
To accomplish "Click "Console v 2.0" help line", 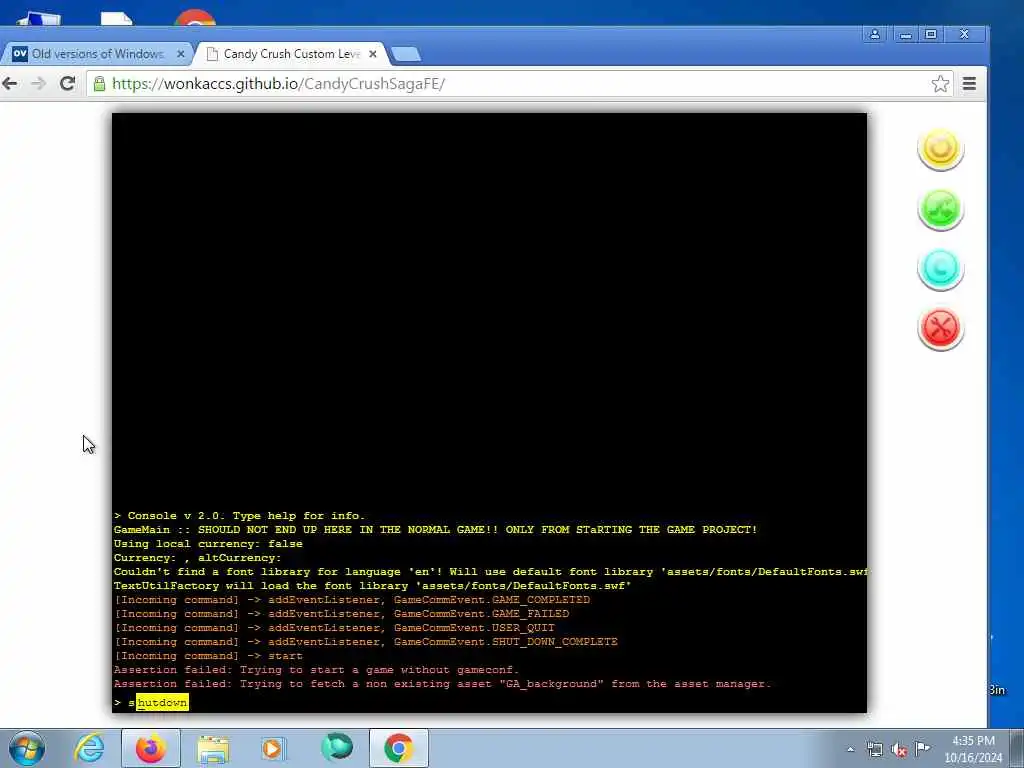I will (x=240, y=516).
